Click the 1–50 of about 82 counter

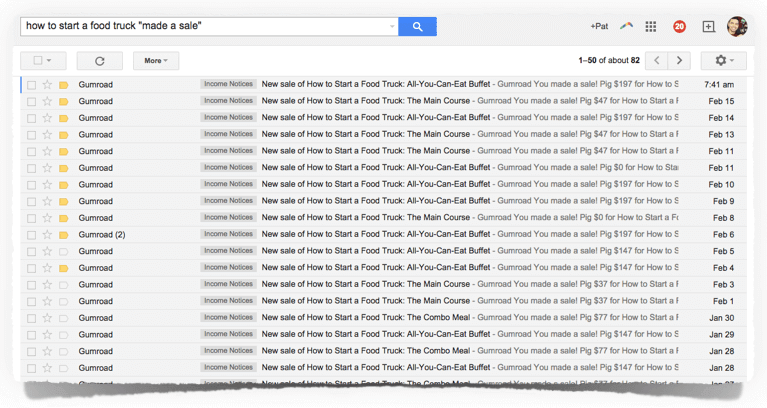[x=609, y=60]
